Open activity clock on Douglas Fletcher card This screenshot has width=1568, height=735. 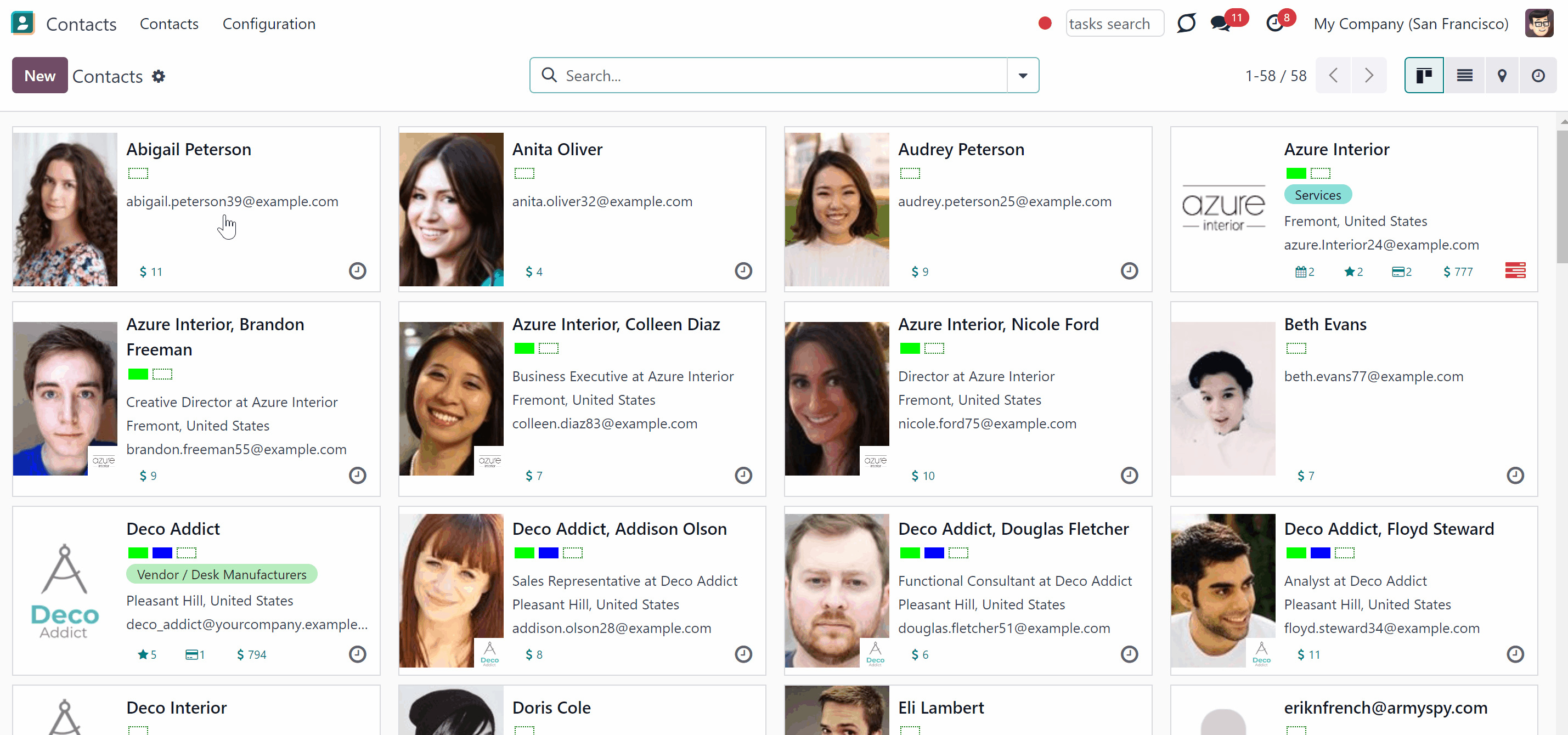(1129, 654)
